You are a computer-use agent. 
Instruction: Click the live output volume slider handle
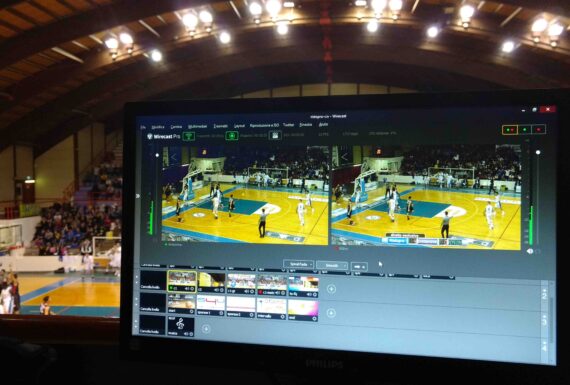[x=538, y=152]
